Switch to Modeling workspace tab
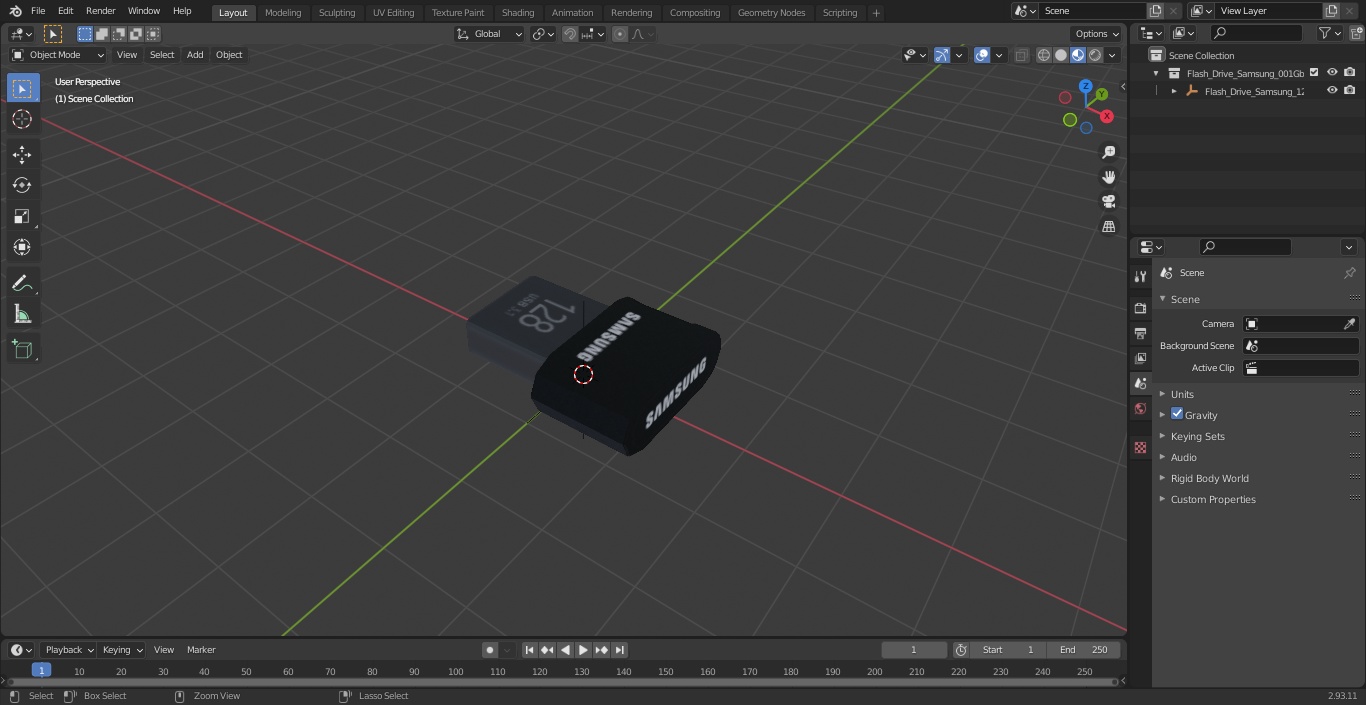 coord(283,13)
